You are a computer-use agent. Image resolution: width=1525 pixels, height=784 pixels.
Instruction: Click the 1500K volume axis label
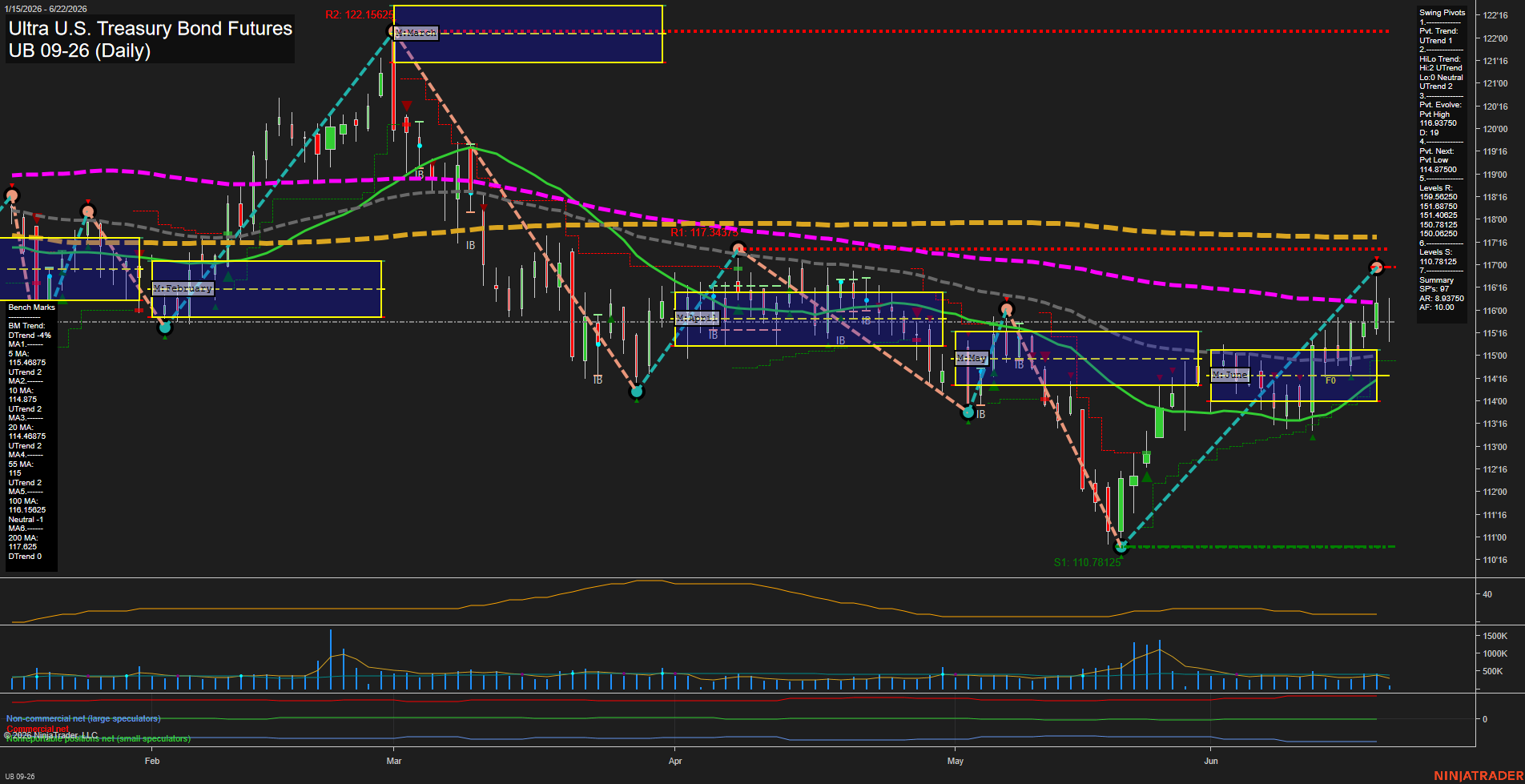pos(1495,636)
